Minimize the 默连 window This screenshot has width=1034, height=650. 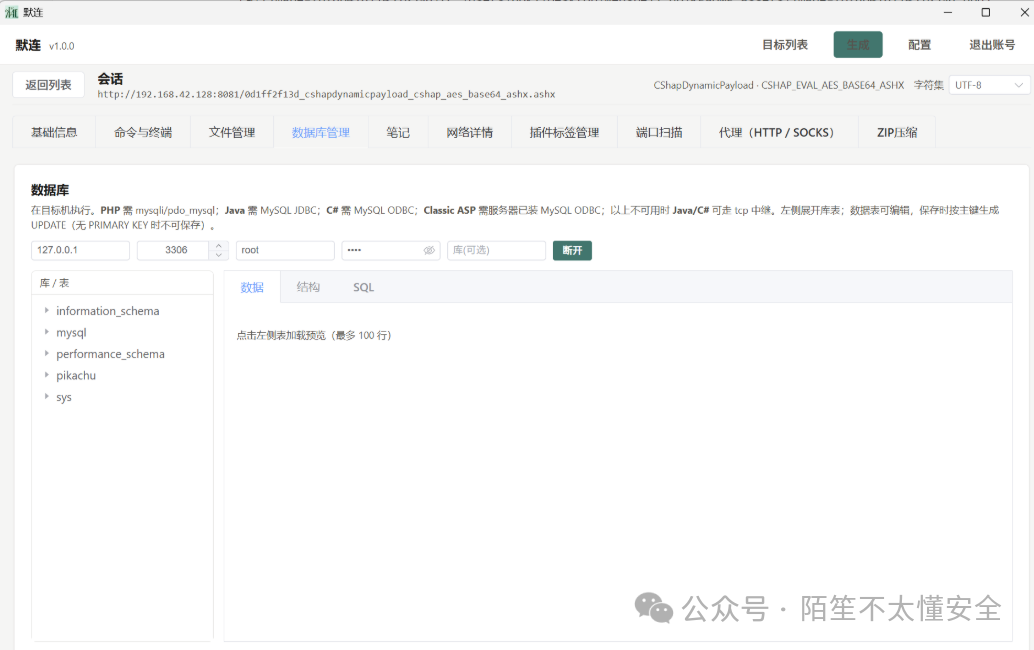pos(948,13)
